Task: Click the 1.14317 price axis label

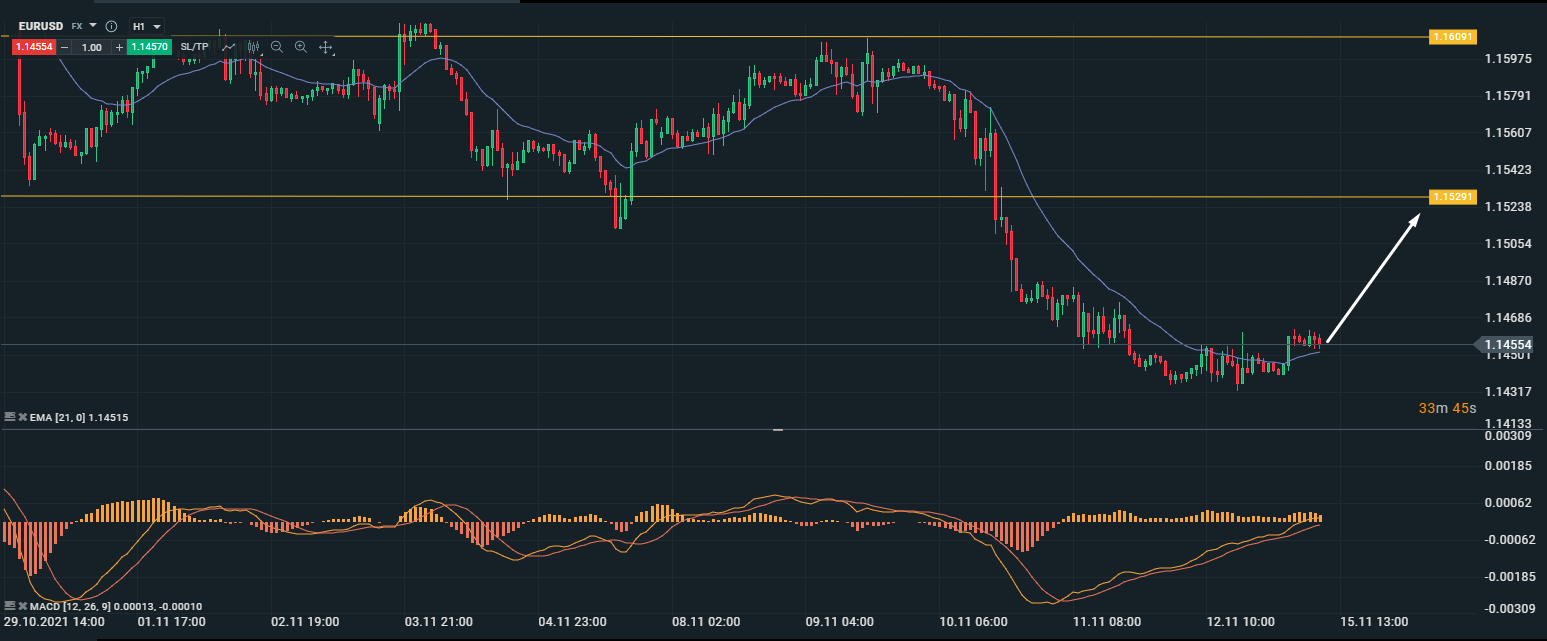Action: tap(1509, 391)
